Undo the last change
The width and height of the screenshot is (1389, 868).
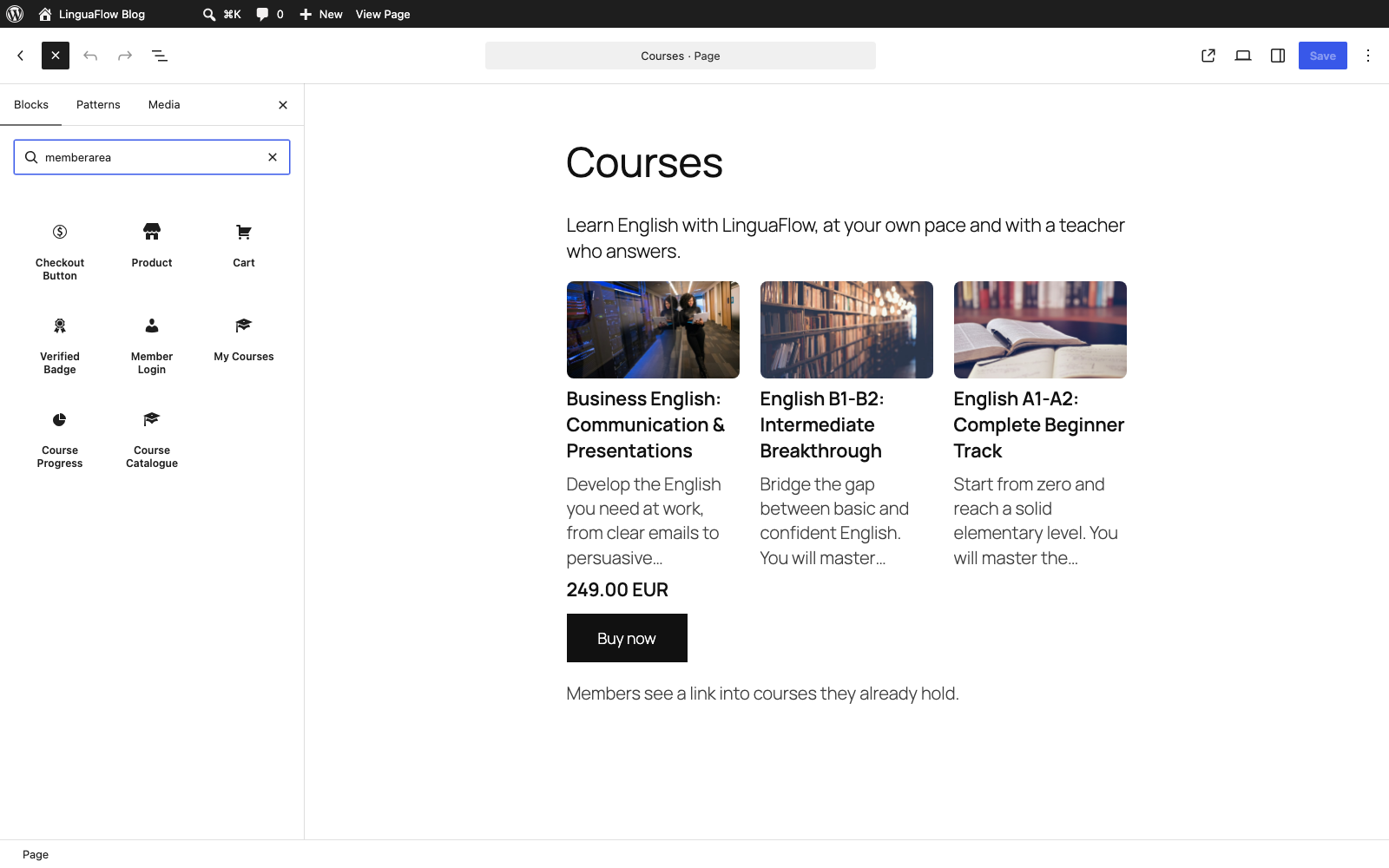click(90, 56)
